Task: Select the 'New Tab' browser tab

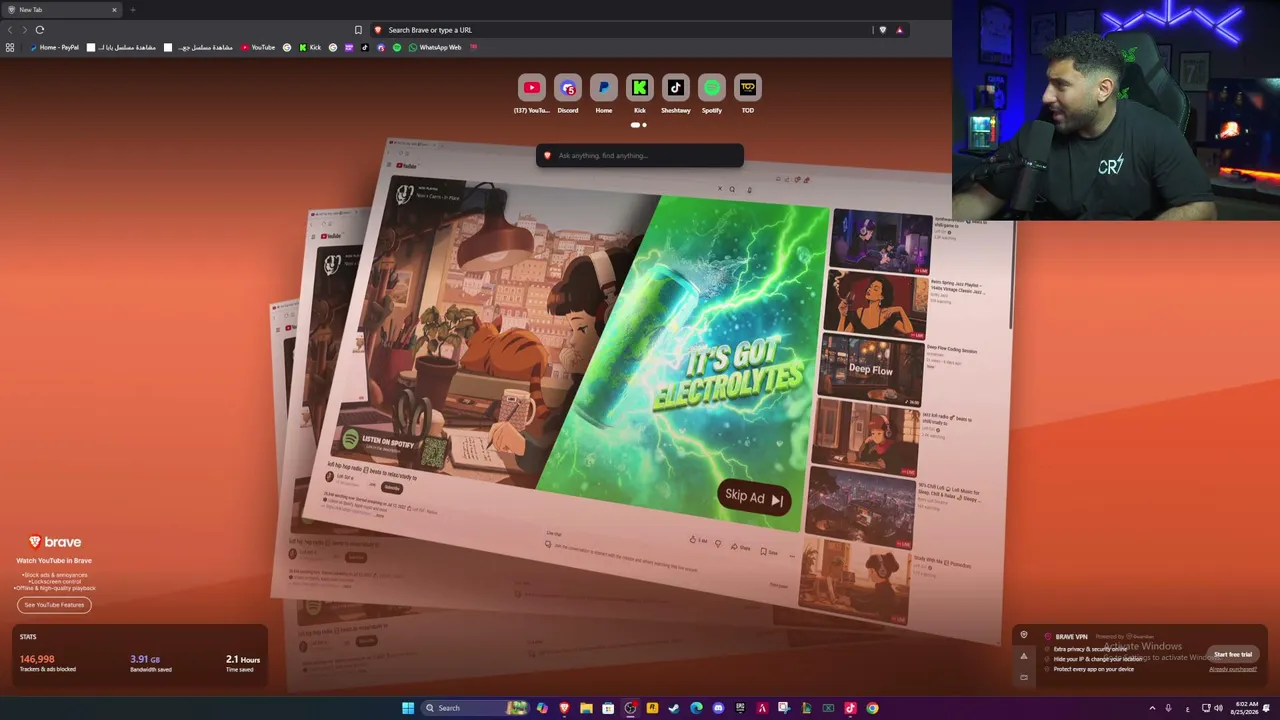Action: (60, 10)
